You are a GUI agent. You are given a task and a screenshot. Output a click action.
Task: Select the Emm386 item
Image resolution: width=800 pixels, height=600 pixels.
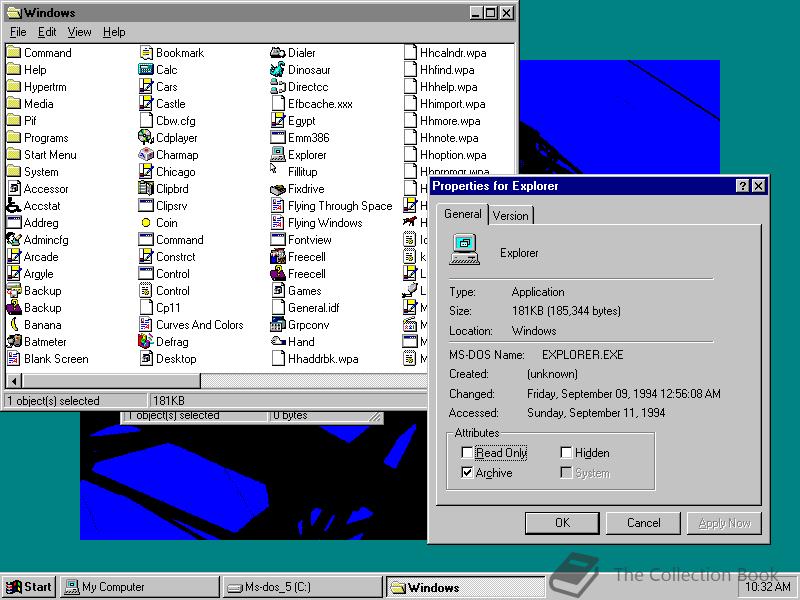pyautogui.click(x=300, y=137)
